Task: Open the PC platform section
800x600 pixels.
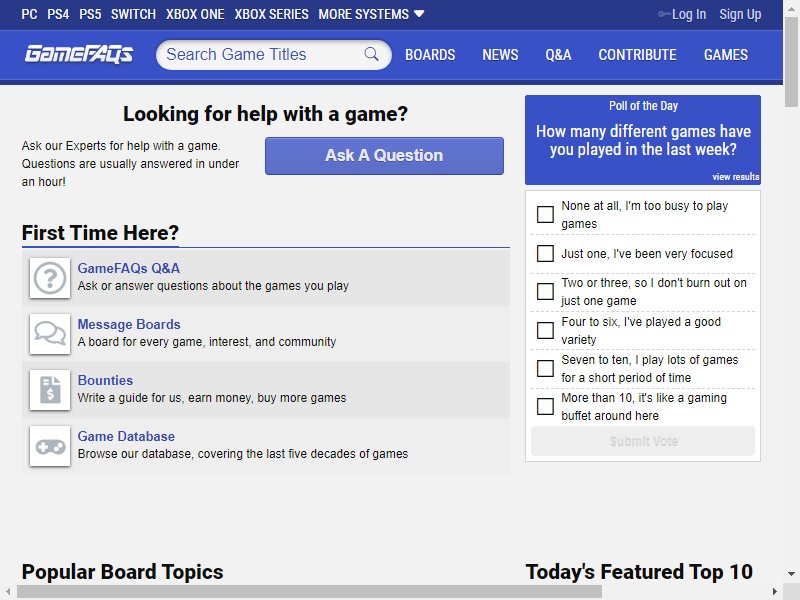Action: coord(29,14)
